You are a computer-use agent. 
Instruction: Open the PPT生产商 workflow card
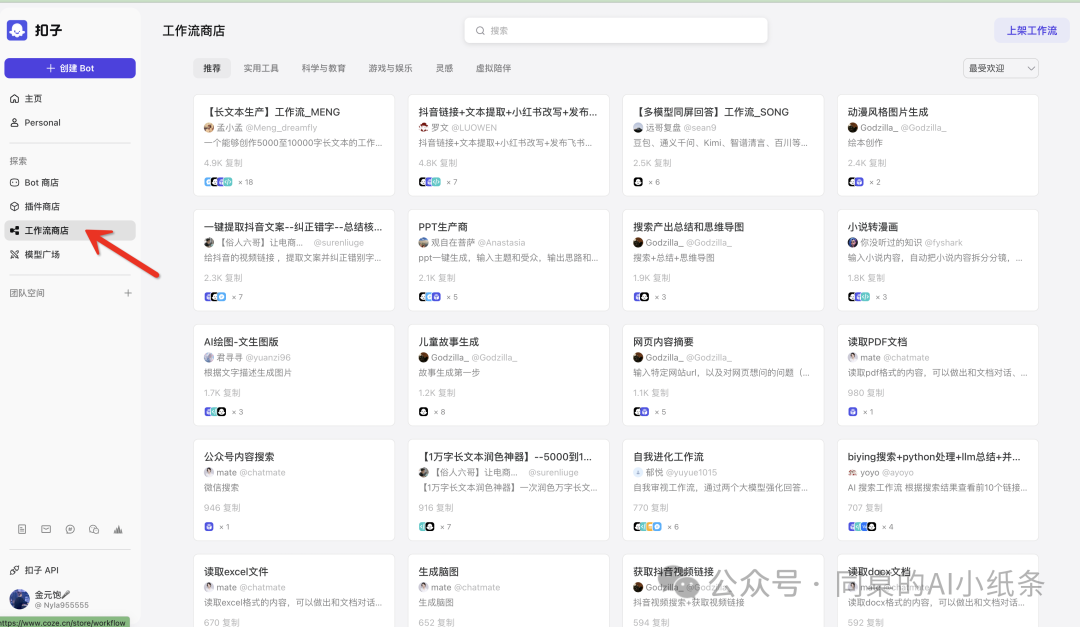tap(508, 255)
